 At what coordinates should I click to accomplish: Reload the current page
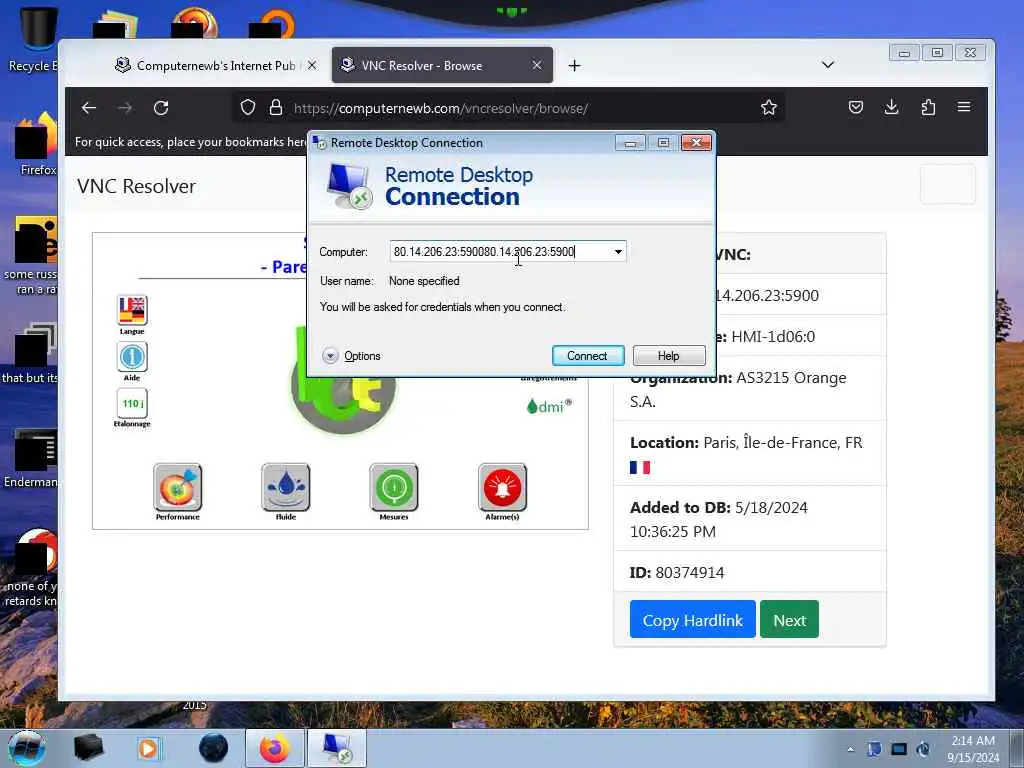[161, 108]
